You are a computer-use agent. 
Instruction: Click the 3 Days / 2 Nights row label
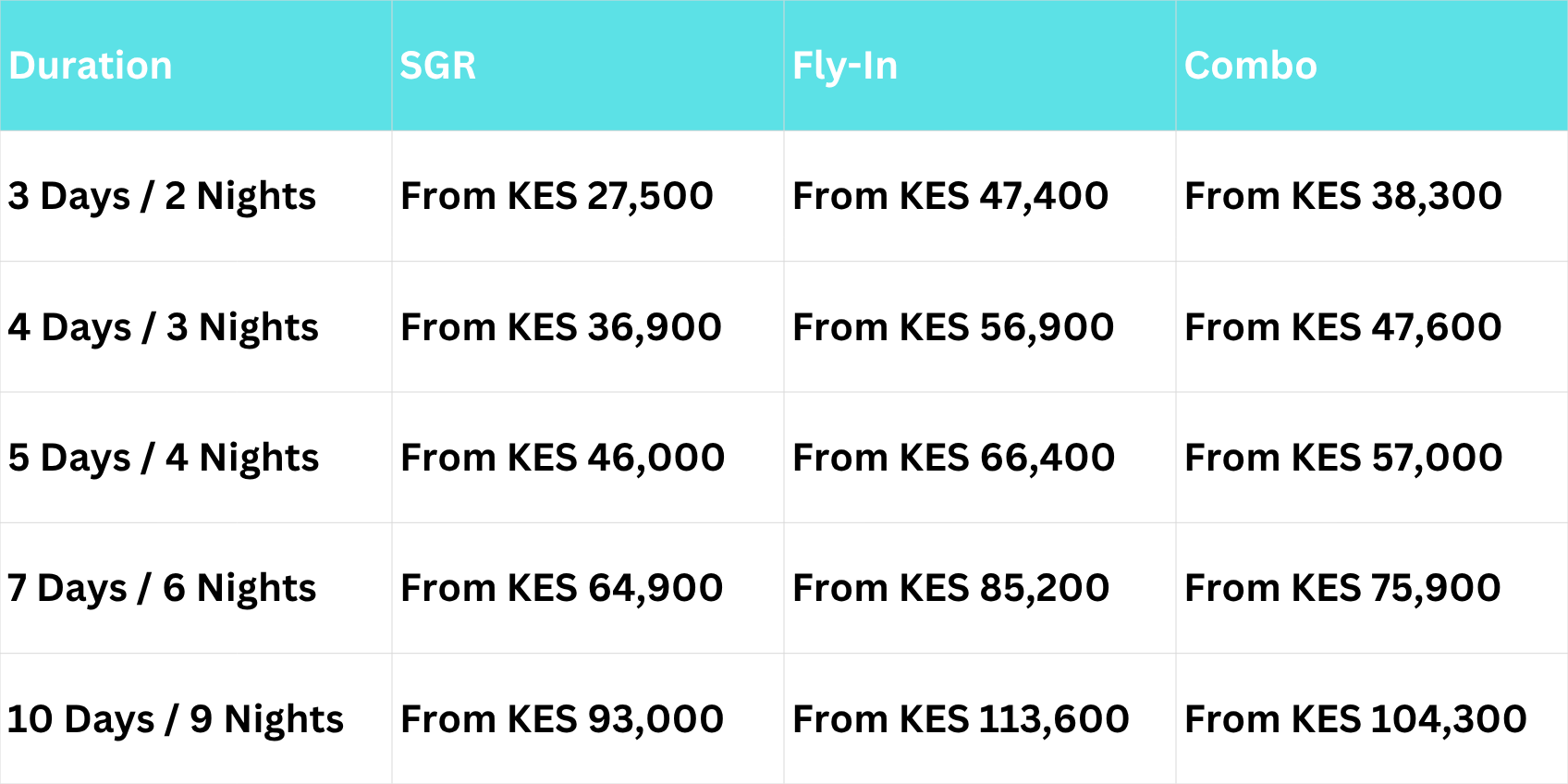[162, 196]
